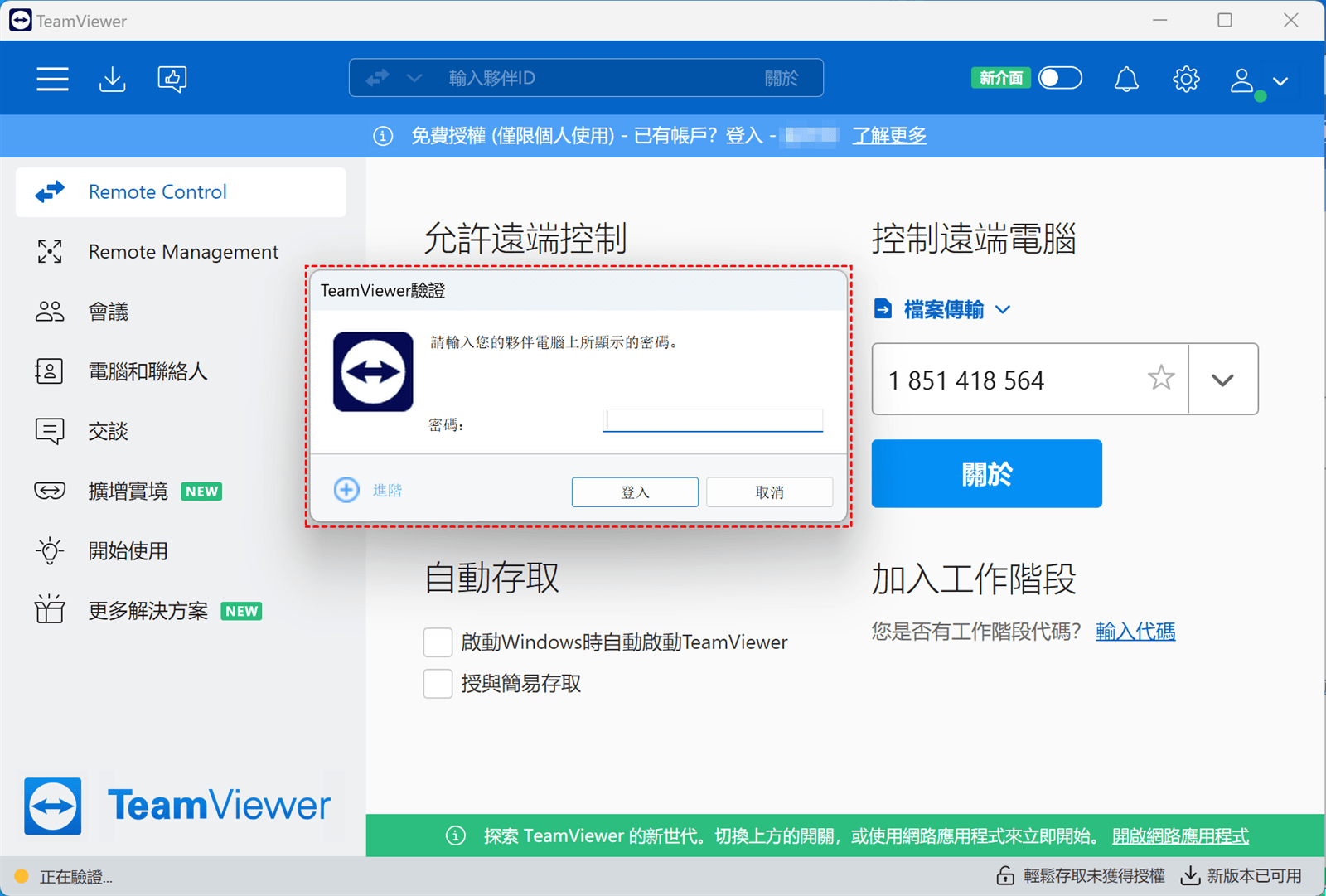Click the 進階 plus circle icon in dialog

pyautogui.click(x=346, y=490)
